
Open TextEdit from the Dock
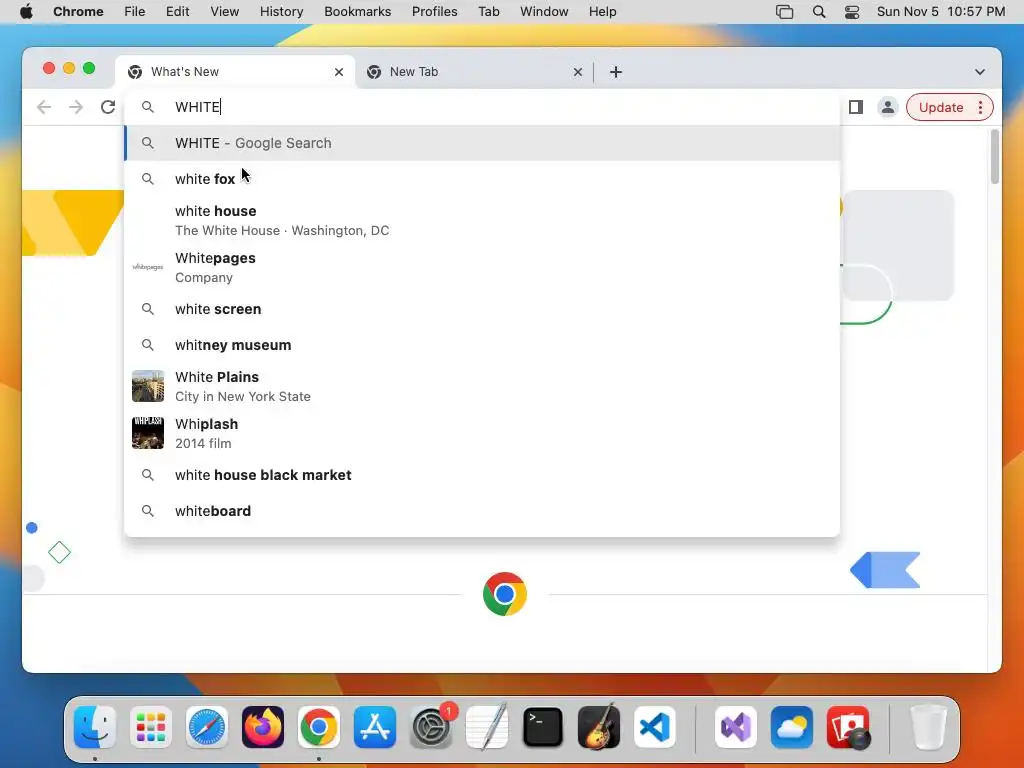(487, 727)
